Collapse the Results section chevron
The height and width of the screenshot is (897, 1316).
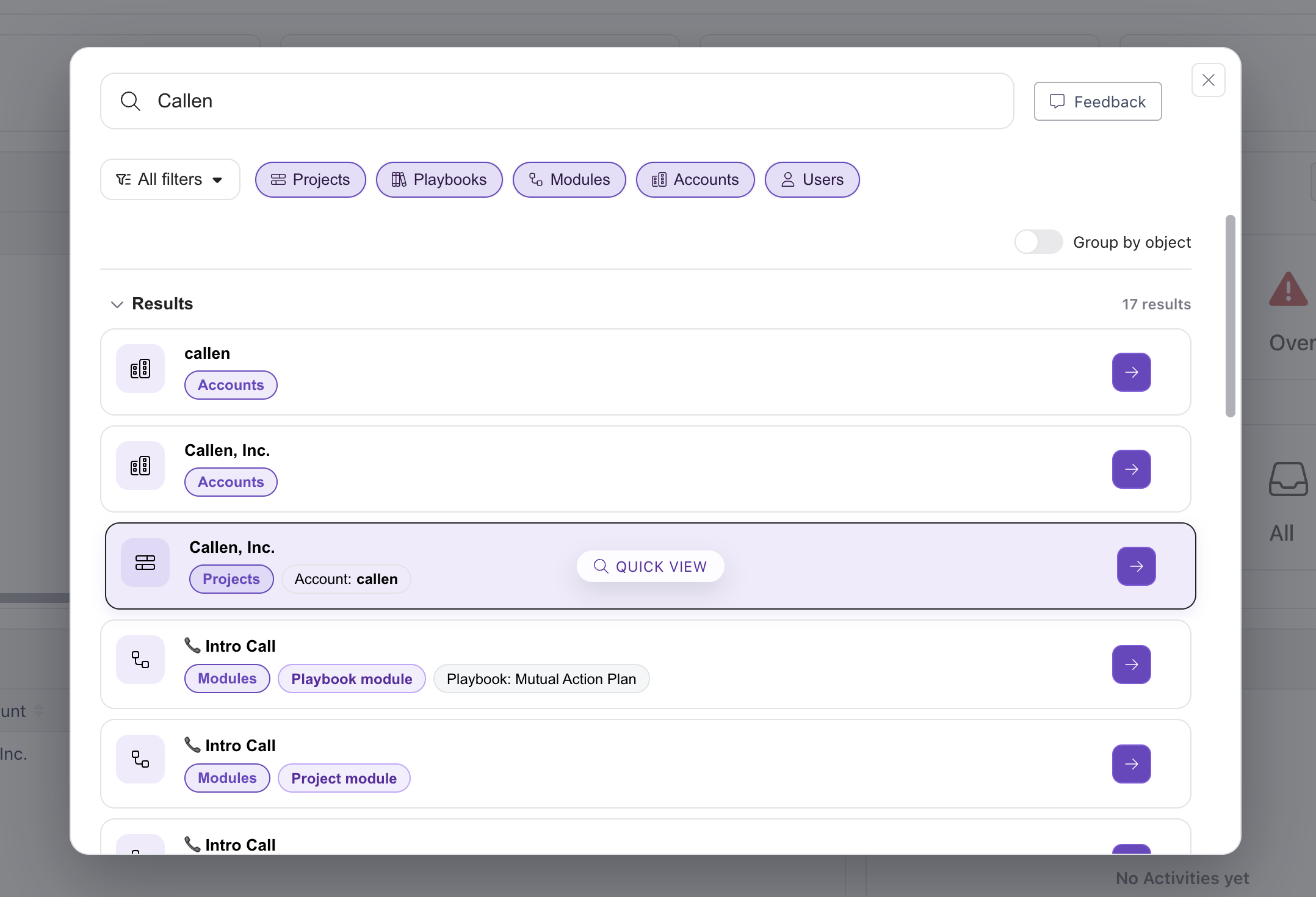click(117, 304)
